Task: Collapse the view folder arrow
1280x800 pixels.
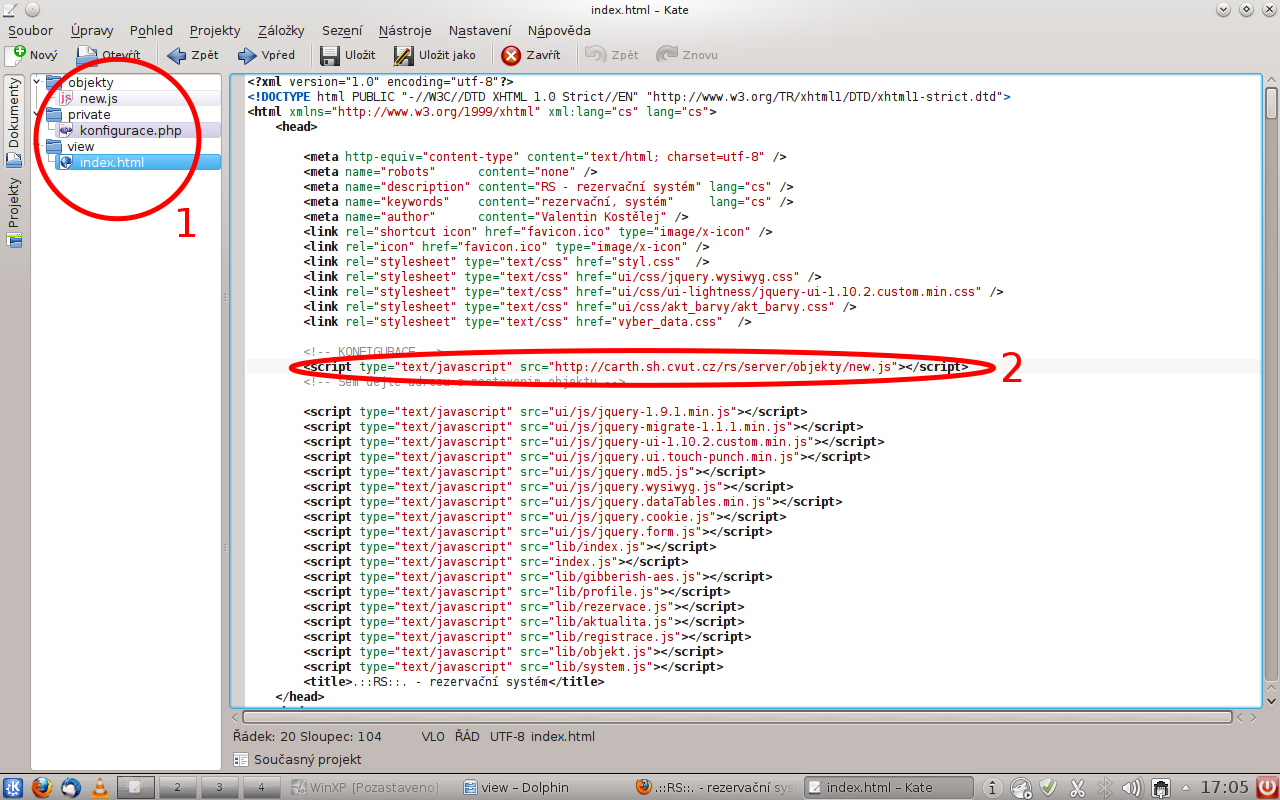Action: pos(38,145)
